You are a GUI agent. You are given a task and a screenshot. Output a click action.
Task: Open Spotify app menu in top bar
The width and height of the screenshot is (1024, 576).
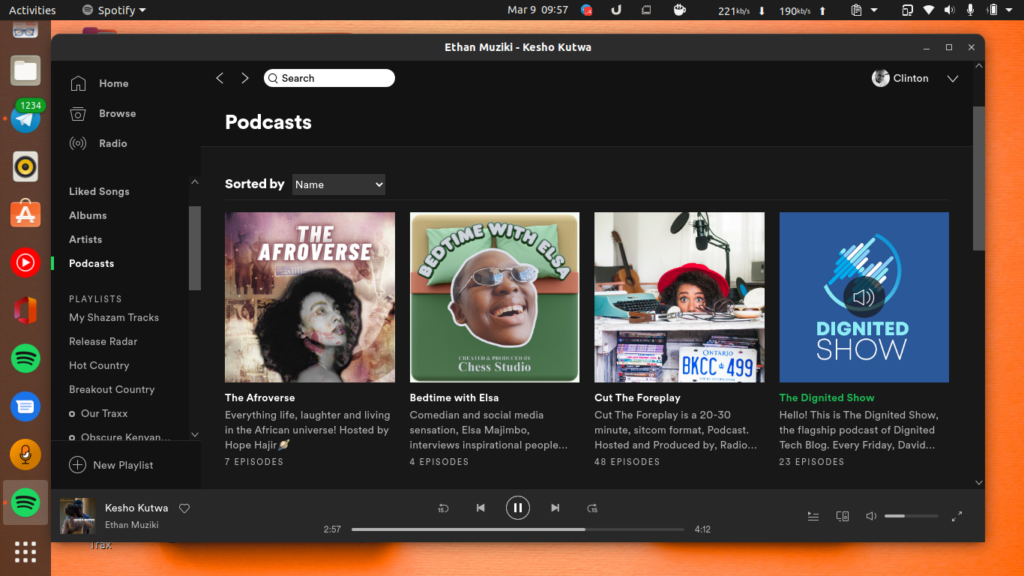(114, 10)
